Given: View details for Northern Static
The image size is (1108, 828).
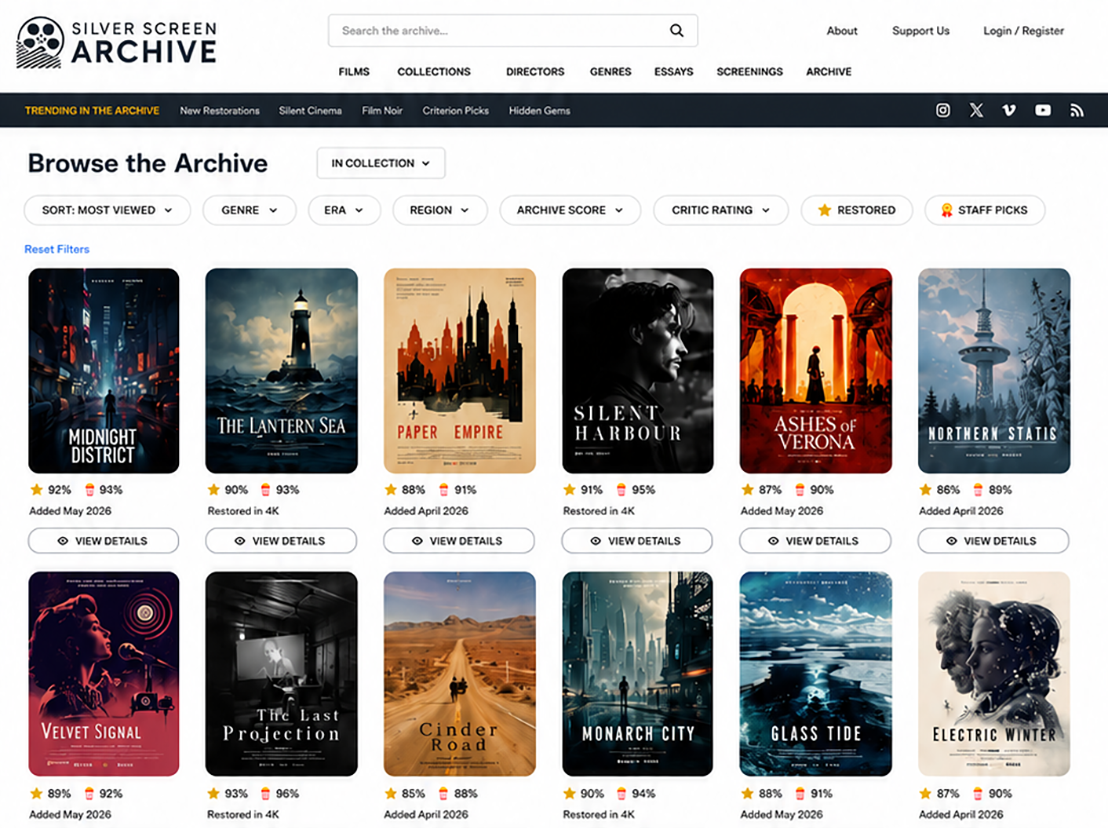Looking at the screenshot, I should pos(993,540).
